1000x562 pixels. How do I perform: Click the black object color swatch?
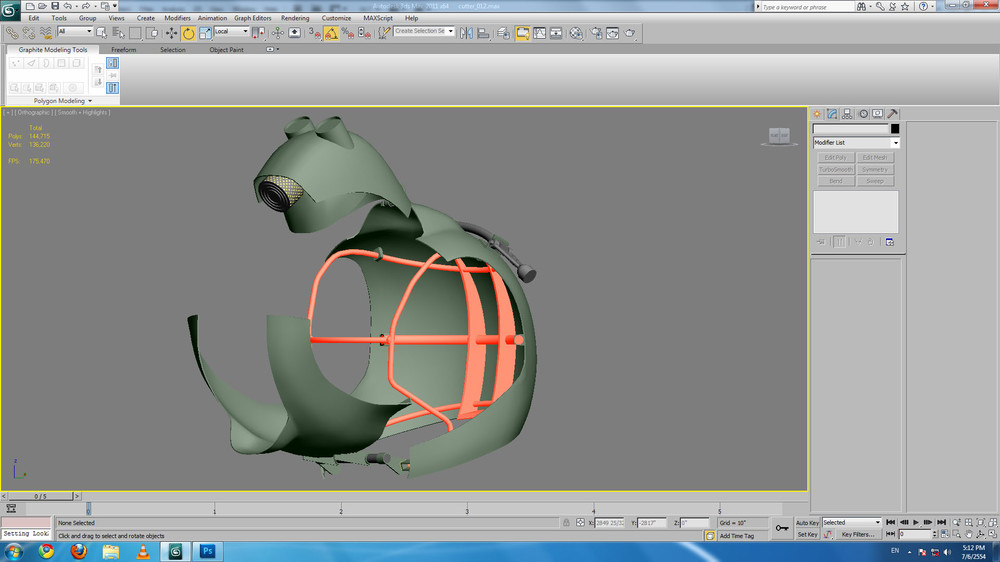[895, 129]
